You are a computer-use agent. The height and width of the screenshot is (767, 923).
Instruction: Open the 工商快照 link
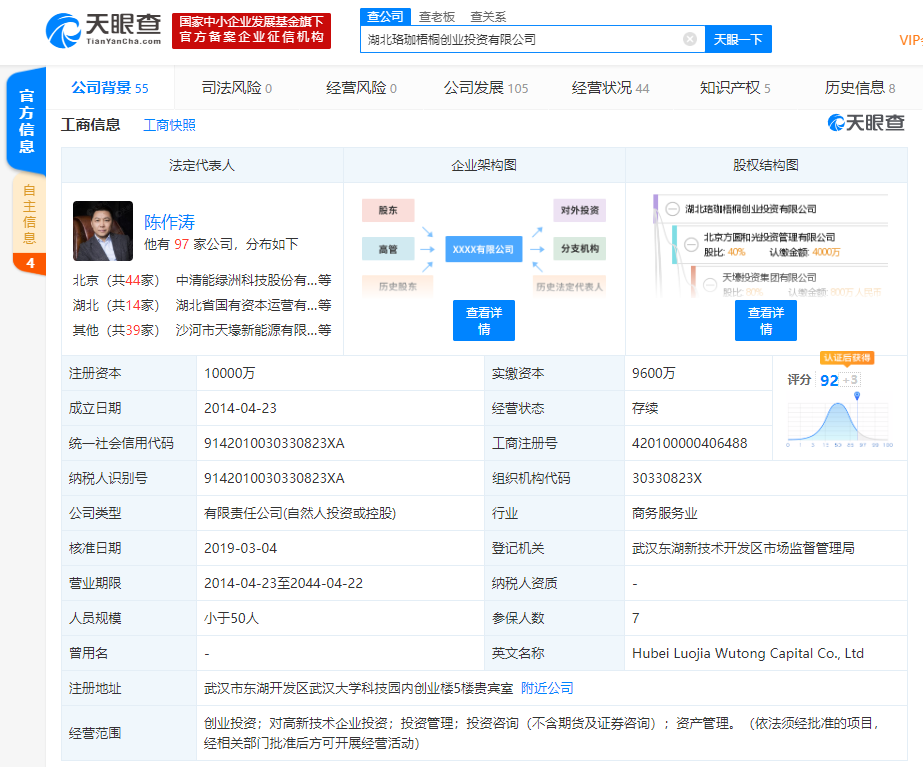click(x=170, y=125)
